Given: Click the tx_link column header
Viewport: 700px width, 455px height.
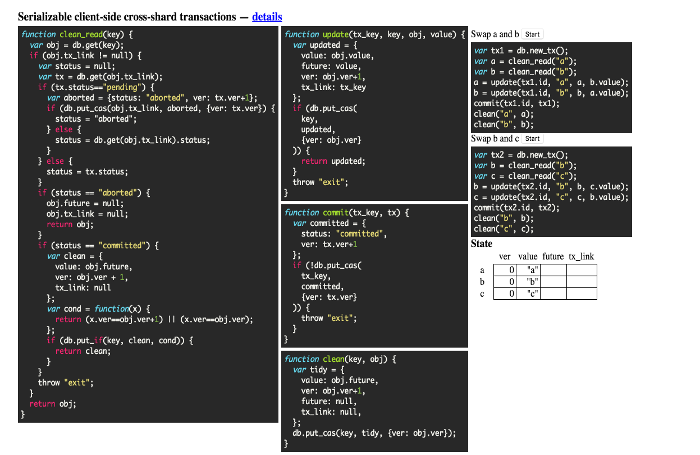Looking at the screenshot, I should point(582,257).
